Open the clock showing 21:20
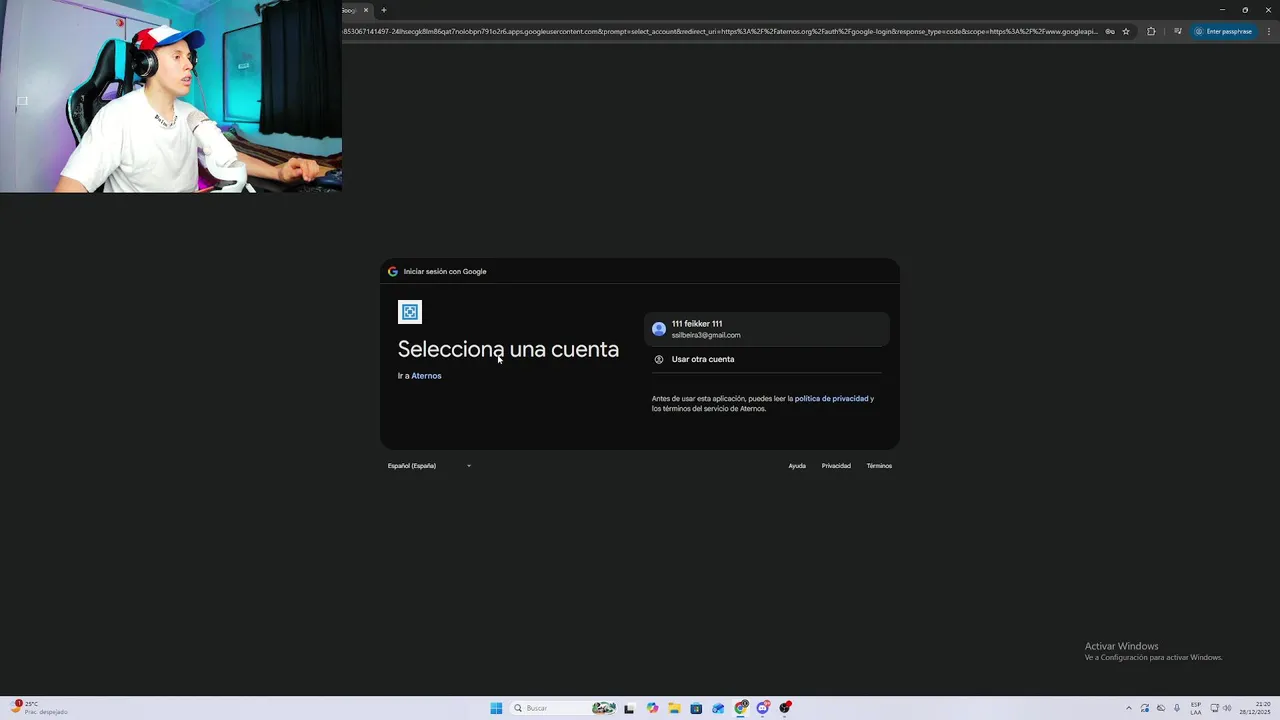The image size is (1280, 720). [1255, 708]
